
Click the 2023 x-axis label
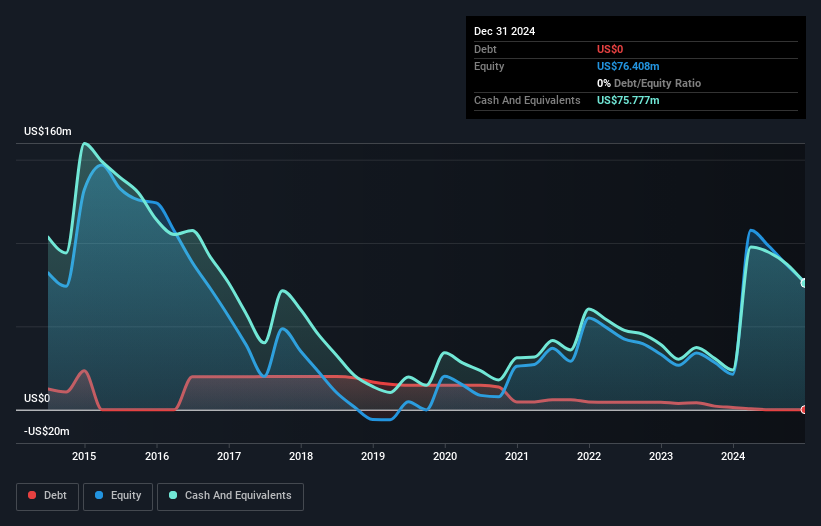(x=661, y=456)
